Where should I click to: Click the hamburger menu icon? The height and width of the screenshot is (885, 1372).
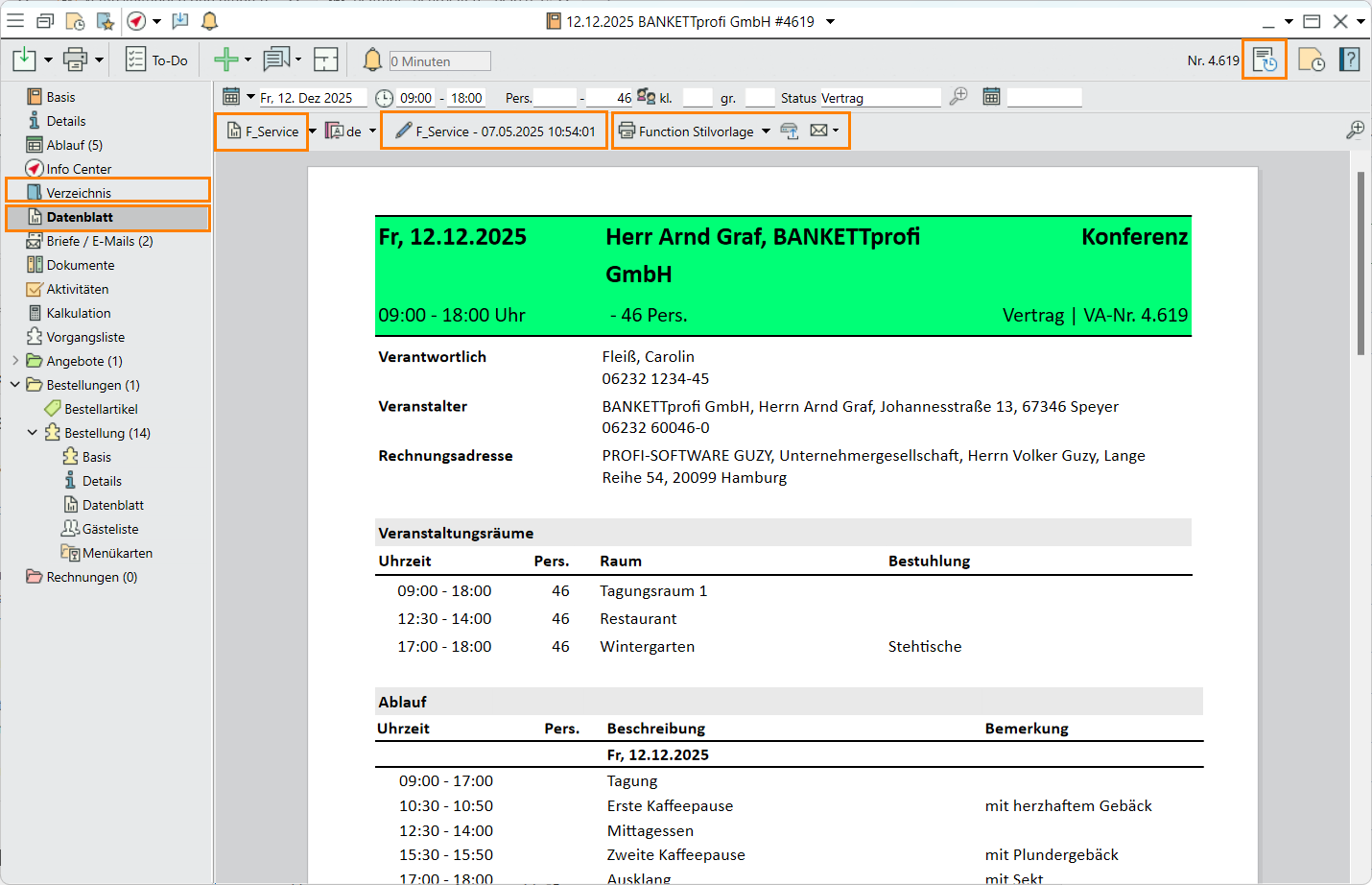pos(15,21)
